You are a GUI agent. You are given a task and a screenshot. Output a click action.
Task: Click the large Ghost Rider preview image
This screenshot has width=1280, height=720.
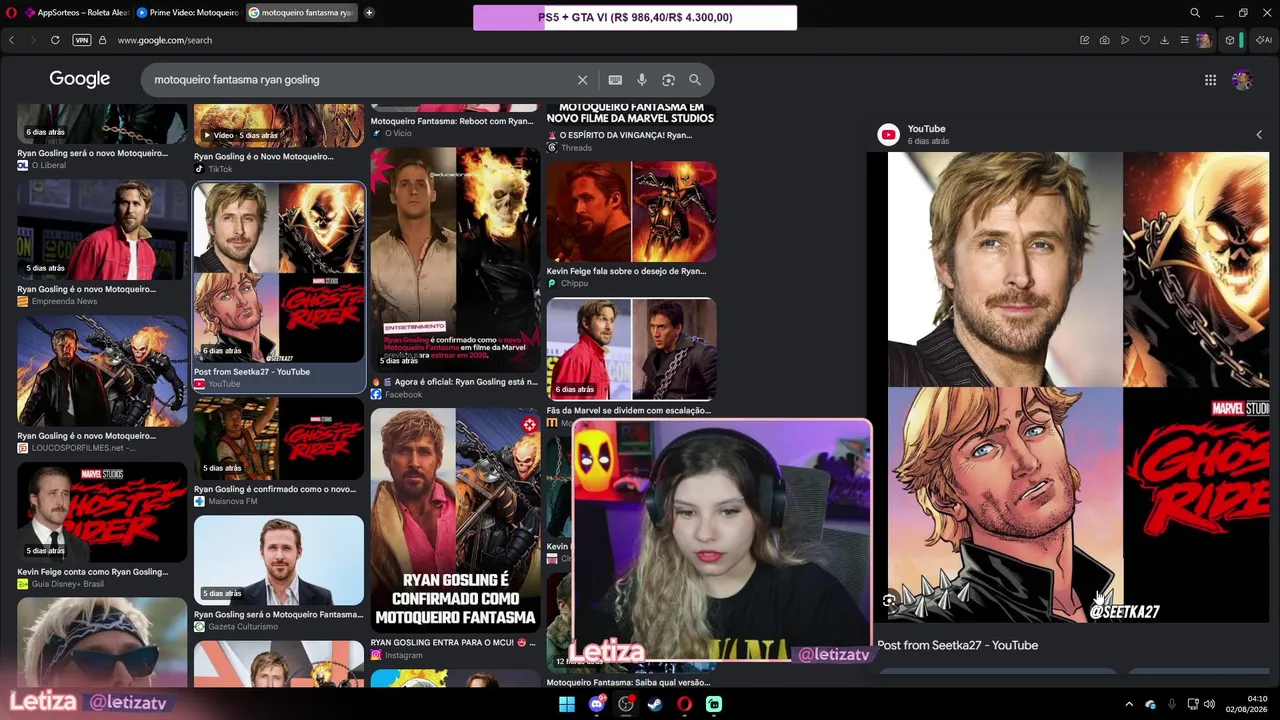(x=1078, y=387)
